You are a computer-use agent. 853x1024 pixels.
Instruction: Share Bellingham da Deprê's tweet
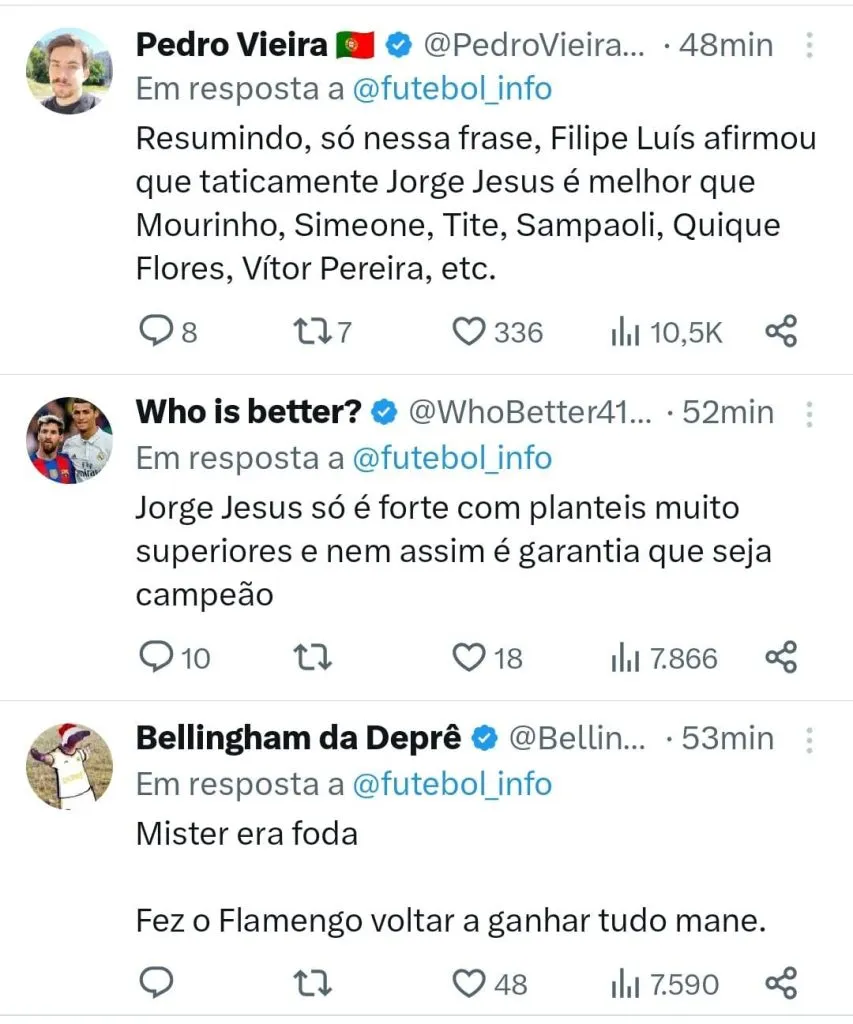tap(781, 983)
